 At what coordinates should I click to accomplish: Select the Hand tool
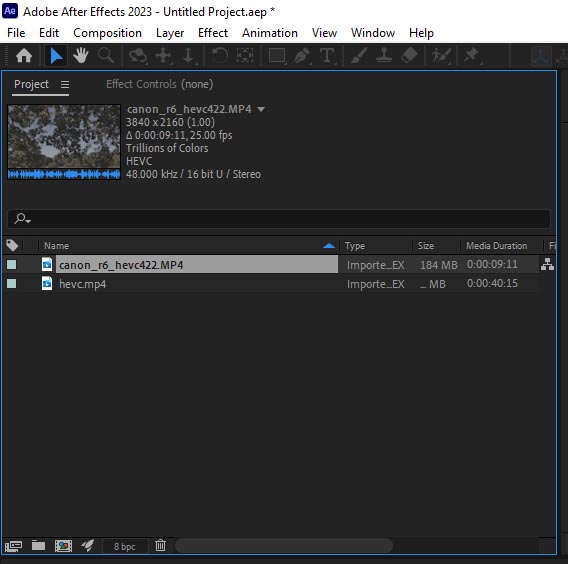tap(80, 55)
